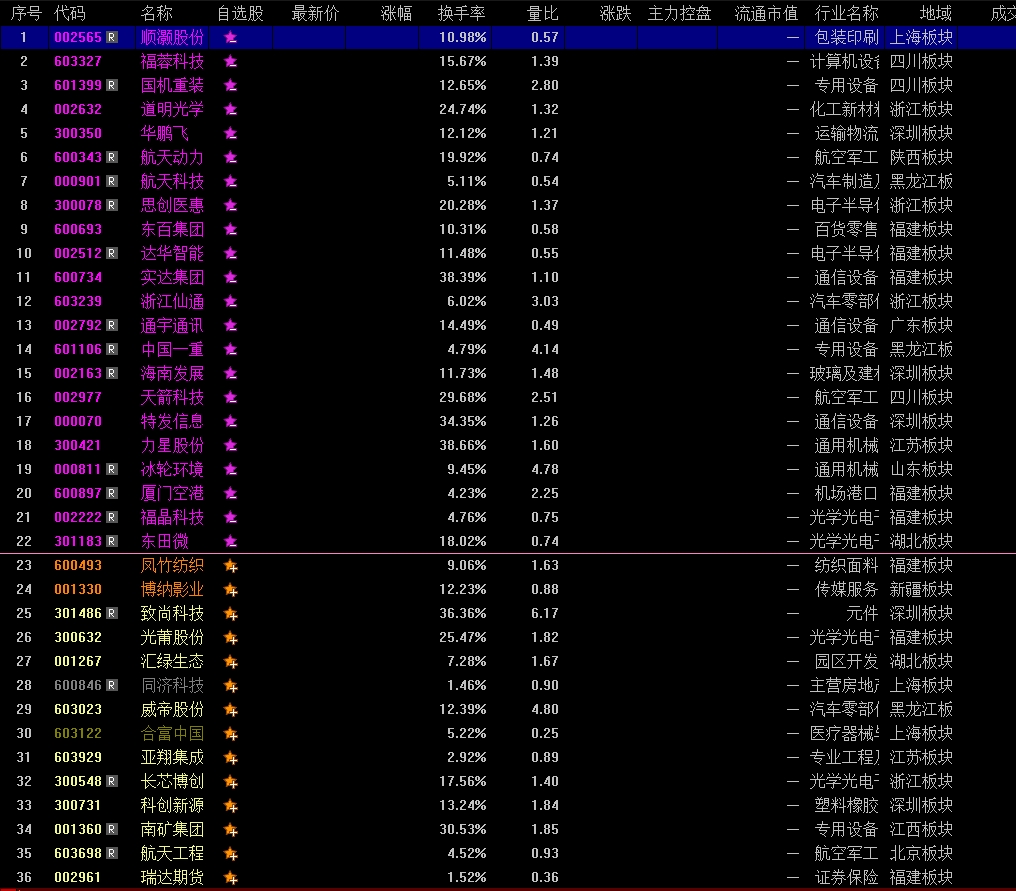This screenshot has height=891, width=1016.
Task: Click the R badge beside code 002565
Action: coord(112,37)
